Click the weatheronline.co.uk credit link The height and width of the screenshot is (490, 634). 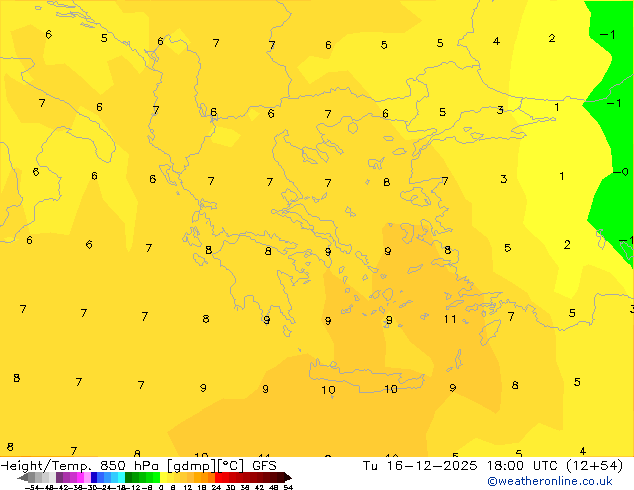point(550,481)
